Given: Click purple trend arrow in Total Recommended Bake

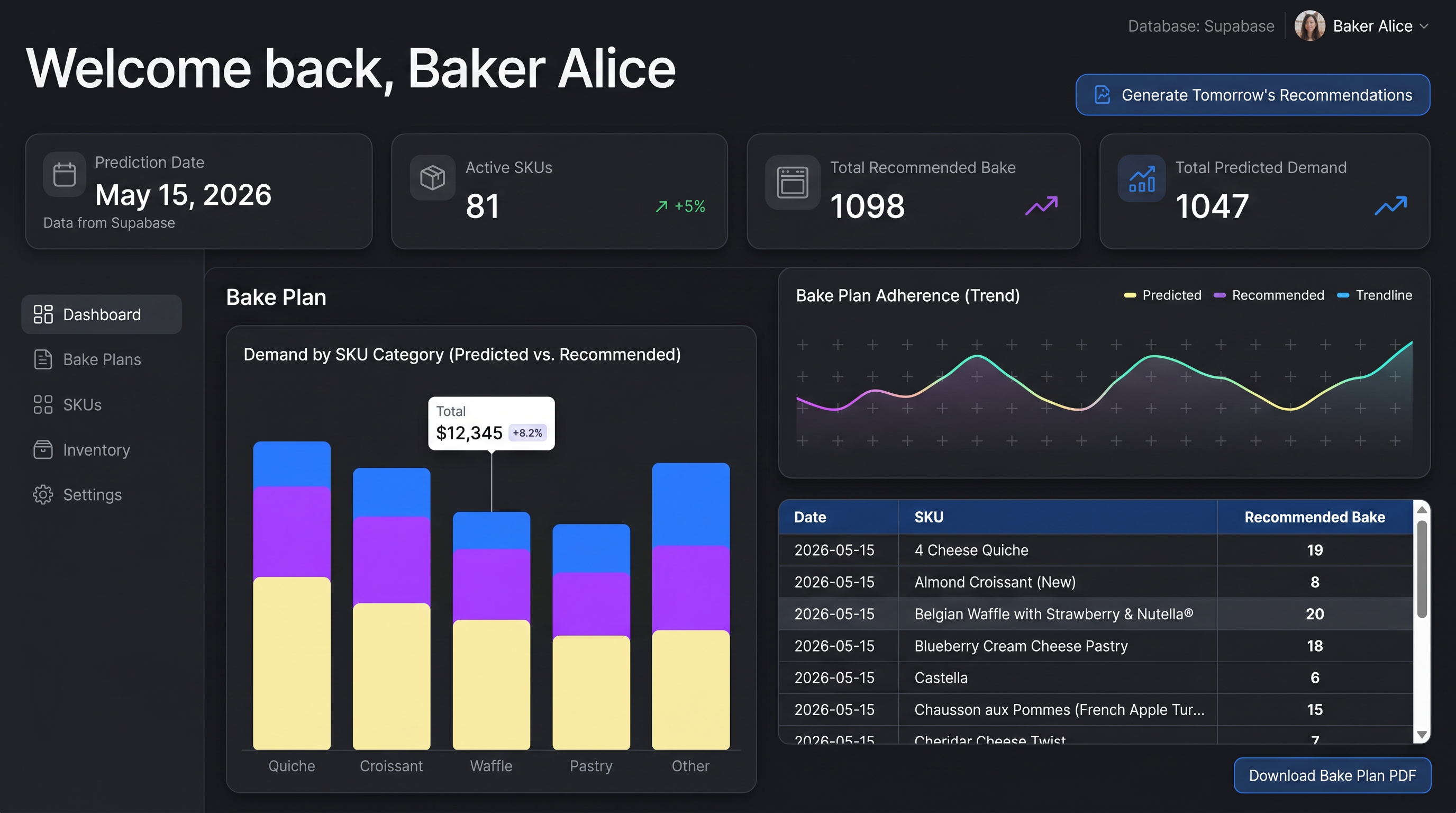Looking at the screenshot, I should 1042,205.
